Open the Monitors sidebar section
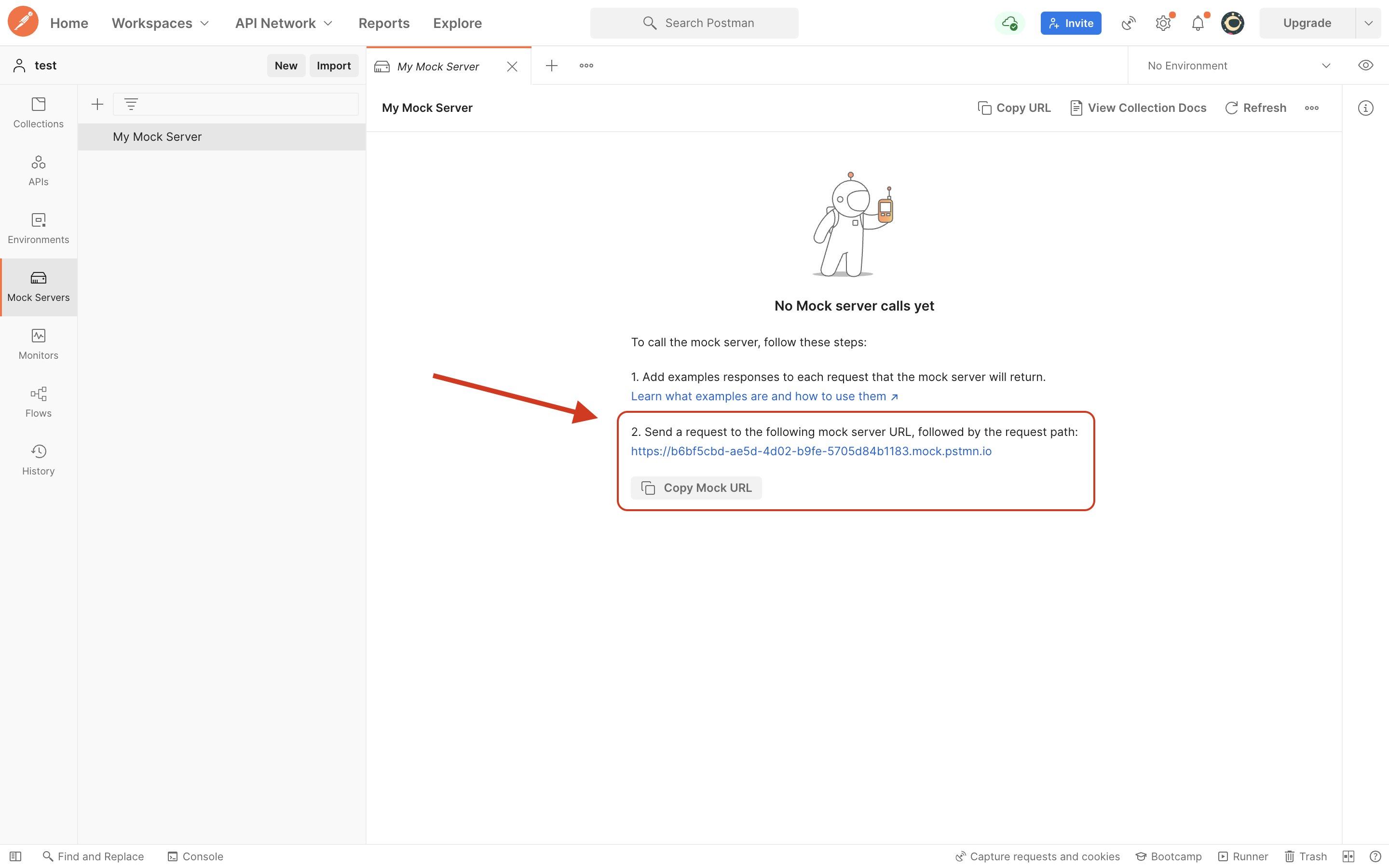Image resolution: width=1389 pixels, height=868 pixels. coord(38,344)
